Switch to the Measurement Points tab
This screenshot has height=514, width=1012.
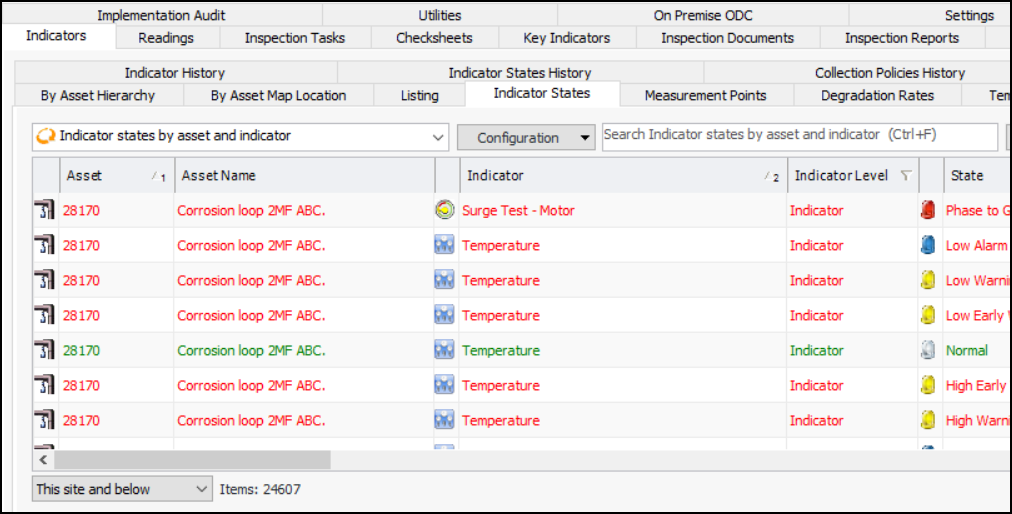705,96
